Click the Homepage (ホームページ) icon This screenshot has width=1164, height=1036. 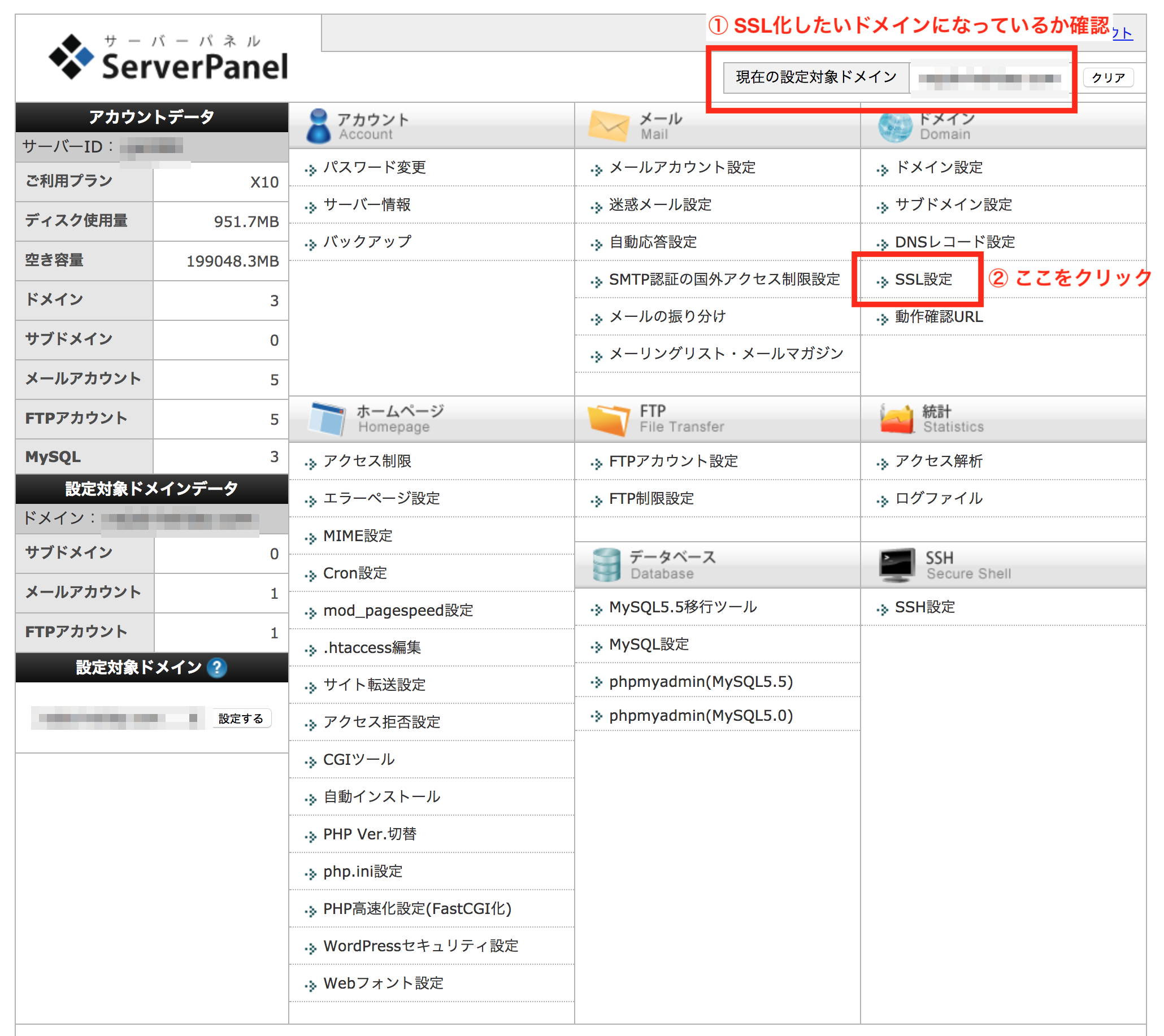coord(326,418)
